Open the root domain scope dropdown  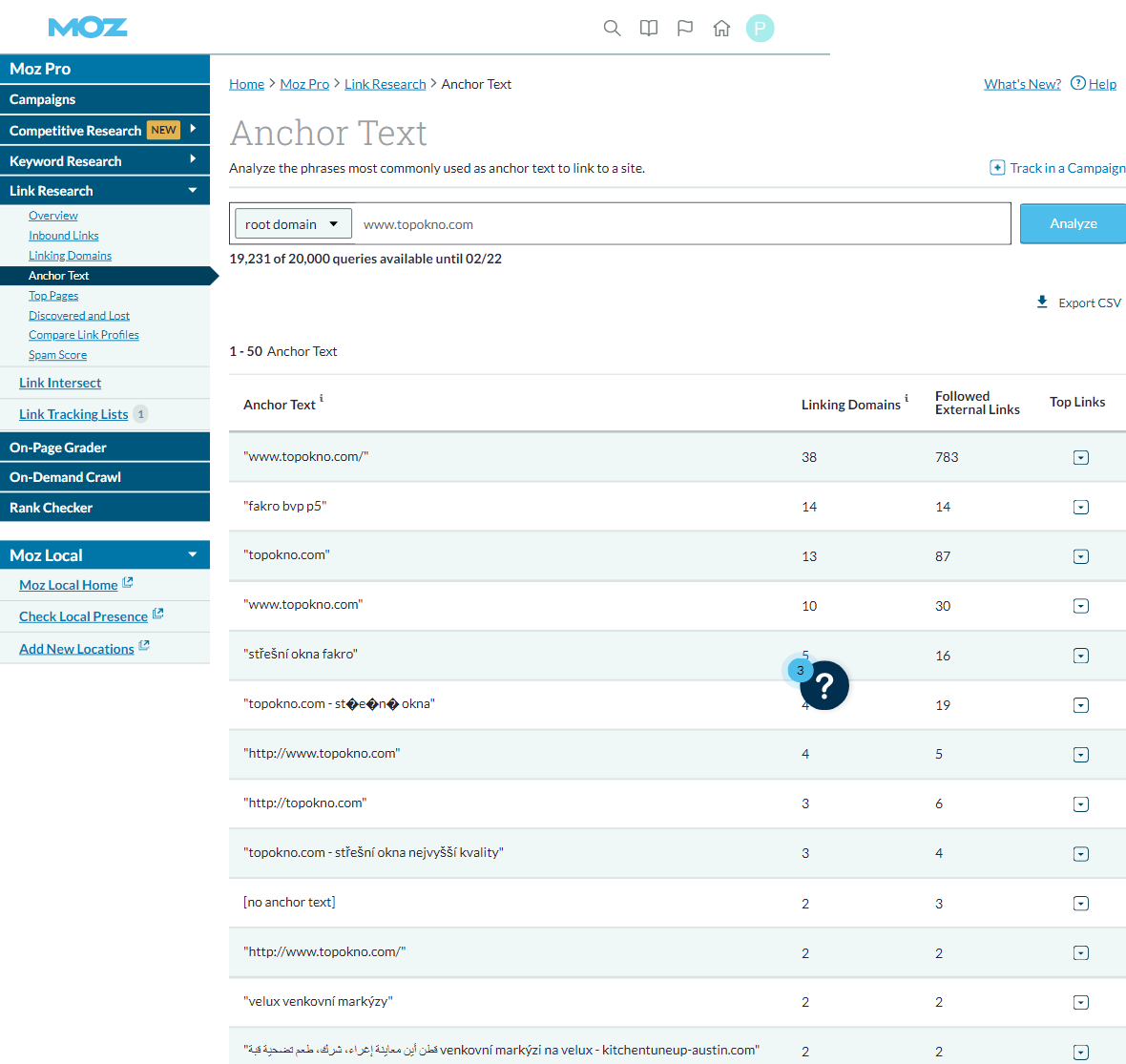tap(293, 224)
